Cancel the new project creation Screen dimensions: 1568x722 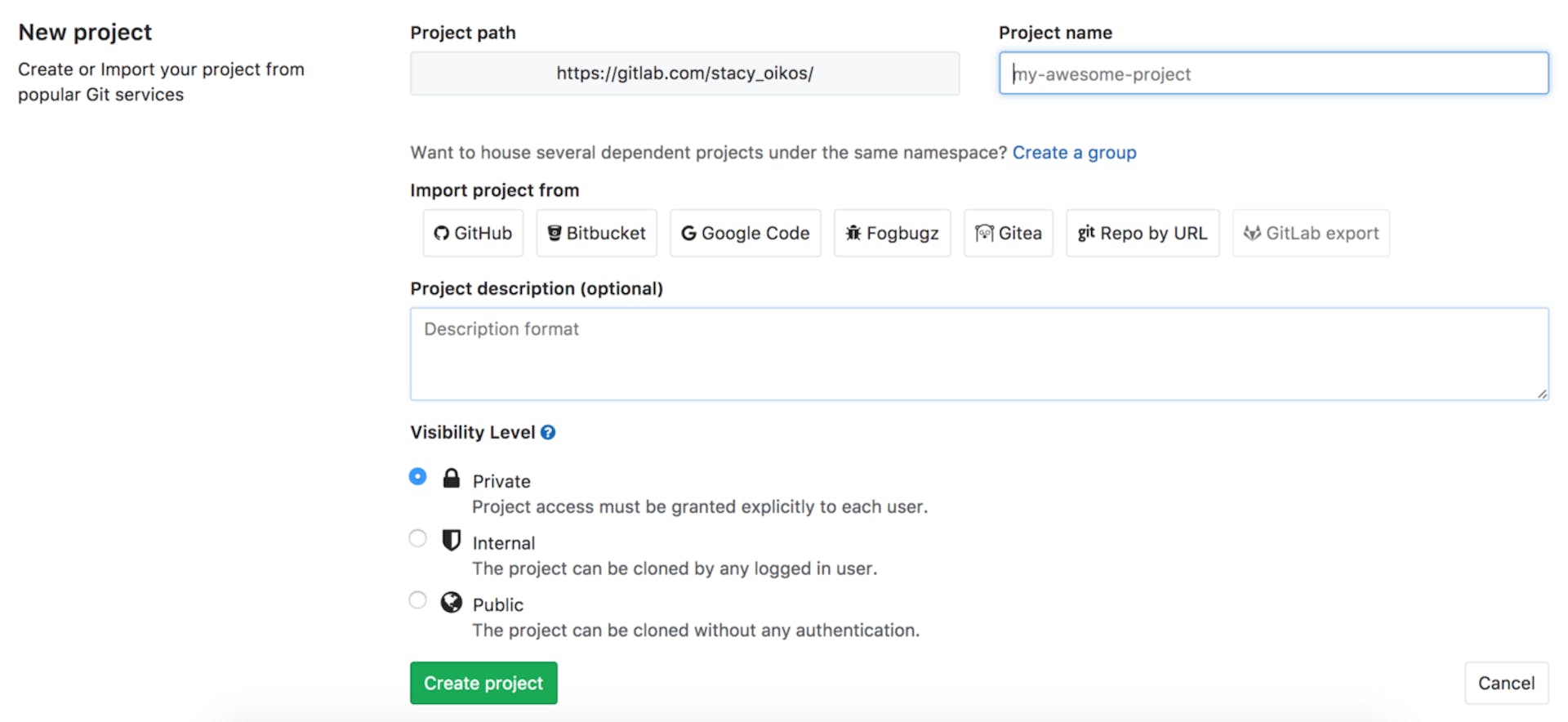[x=1505, y=683]
